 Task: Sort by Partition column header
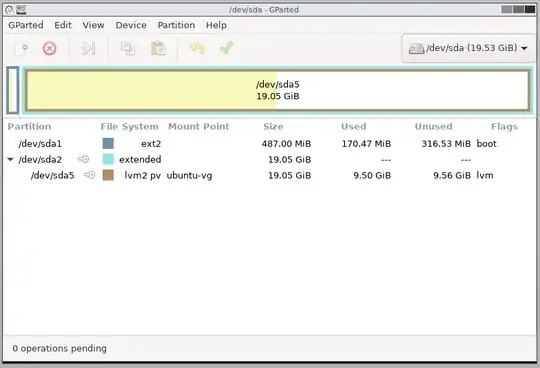(29, 127)
